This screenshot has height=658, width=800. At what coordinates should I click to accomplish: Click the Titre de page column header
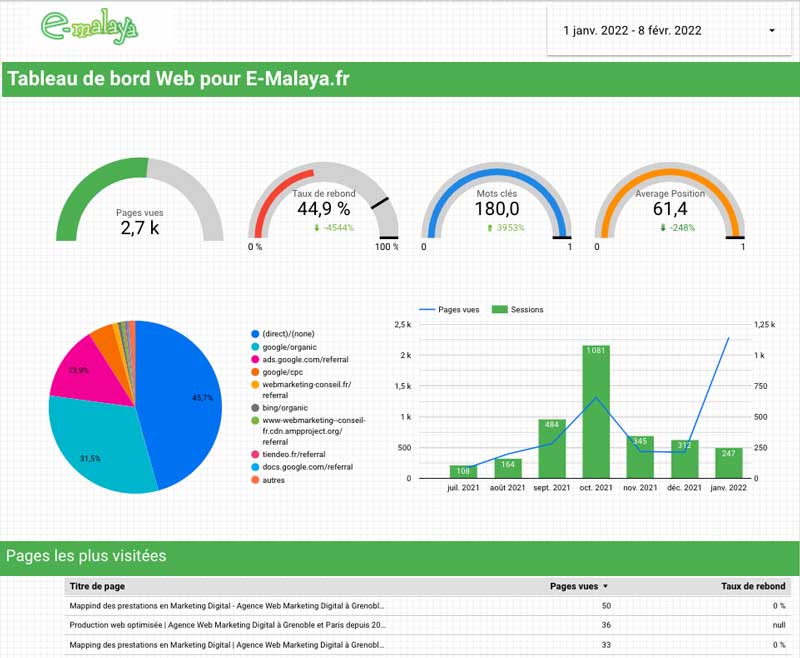97,586
